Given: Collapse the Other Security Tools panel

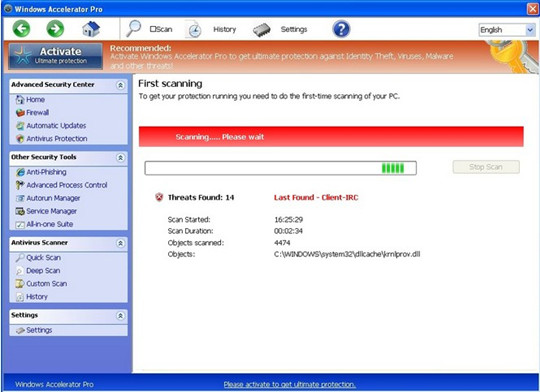Looking at the screenshot, I should 120,158.
